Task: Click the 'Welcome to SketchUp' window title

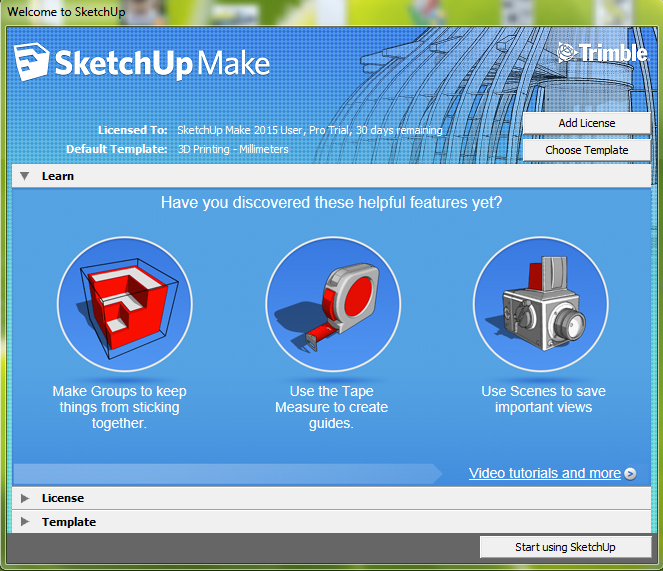Action: point(66,12)
